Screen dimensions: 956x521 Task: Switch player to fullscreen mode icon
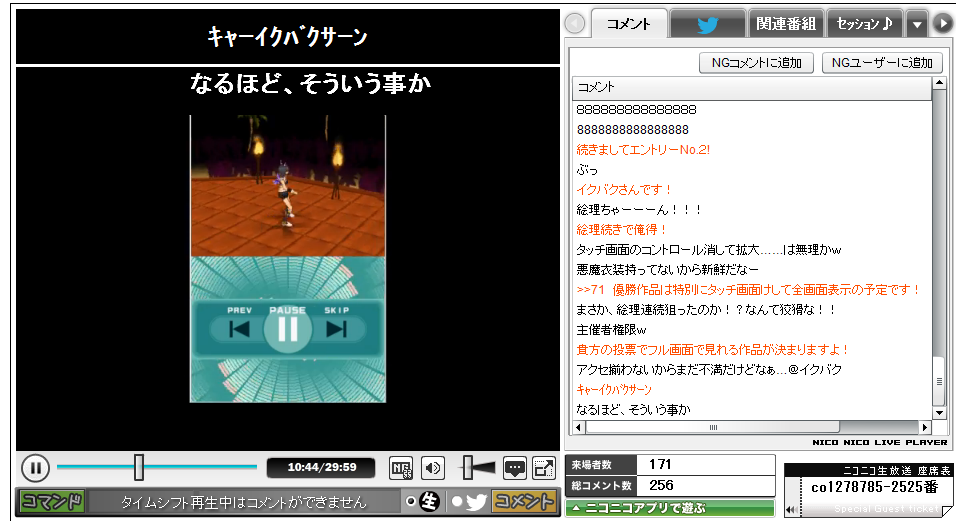(x=543, y=468)
